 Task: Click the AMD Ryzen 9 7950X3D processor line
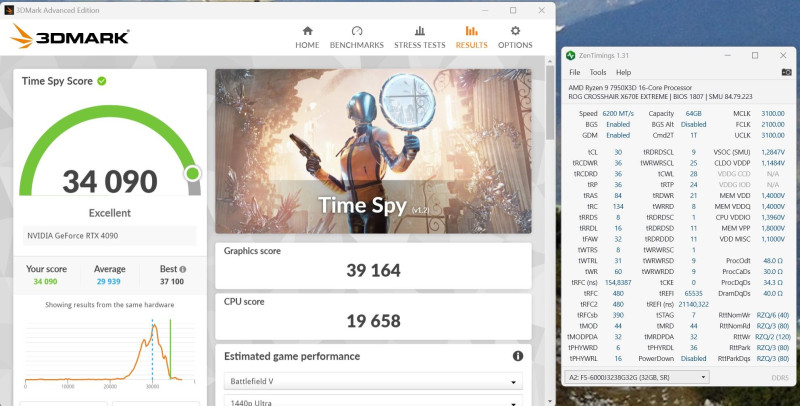coord(630,88)
